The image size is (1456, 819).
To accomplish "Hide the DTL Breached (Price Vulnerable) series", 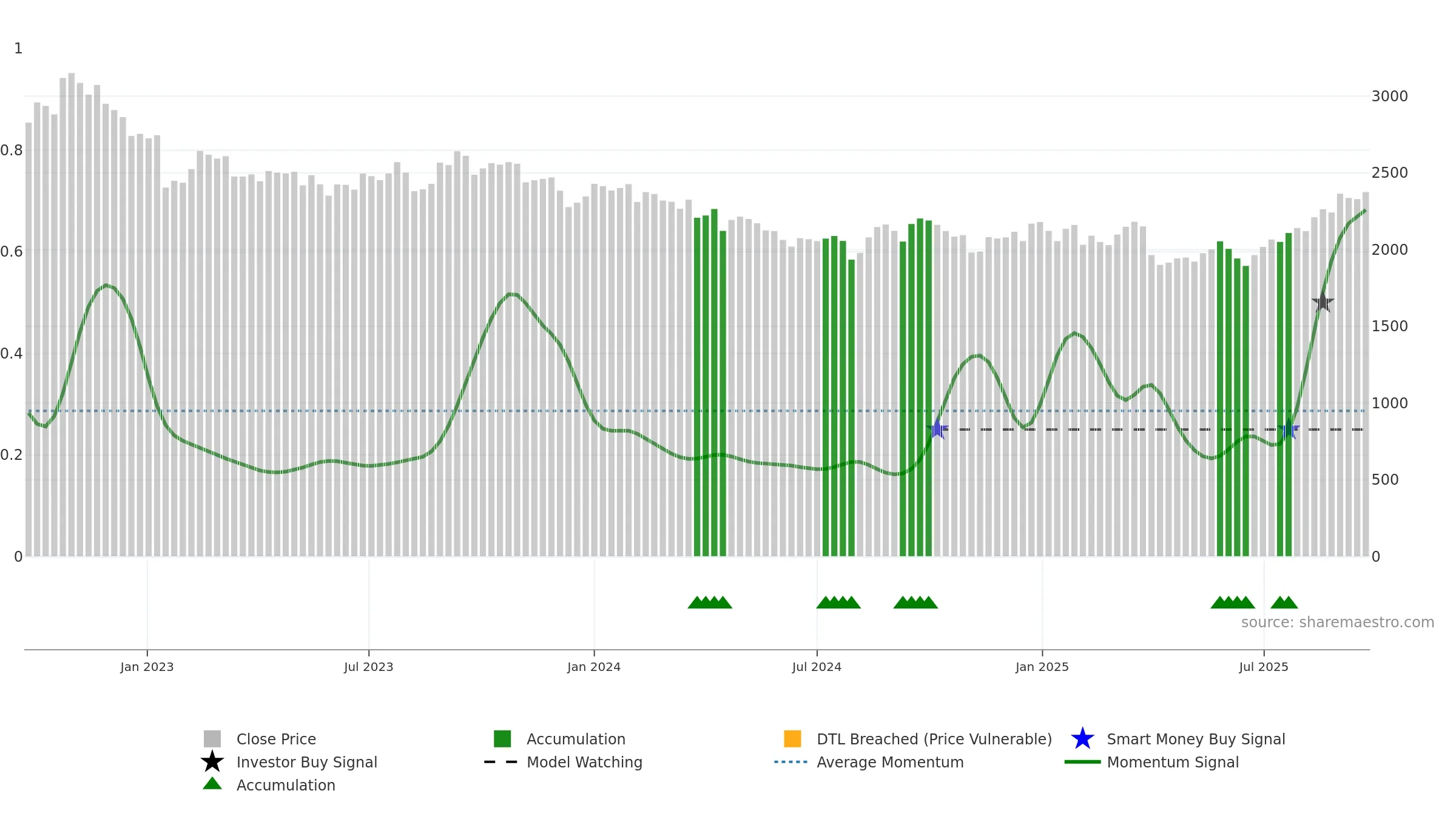I will (918, 739).
